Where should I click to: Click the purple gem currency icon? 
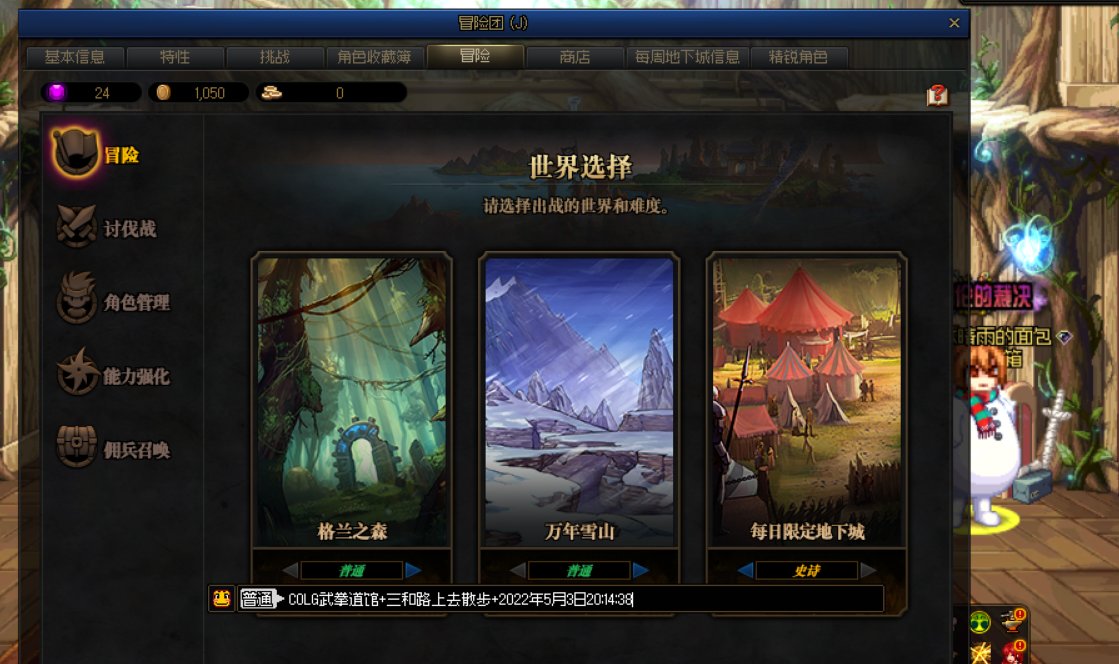click(56, 92)
